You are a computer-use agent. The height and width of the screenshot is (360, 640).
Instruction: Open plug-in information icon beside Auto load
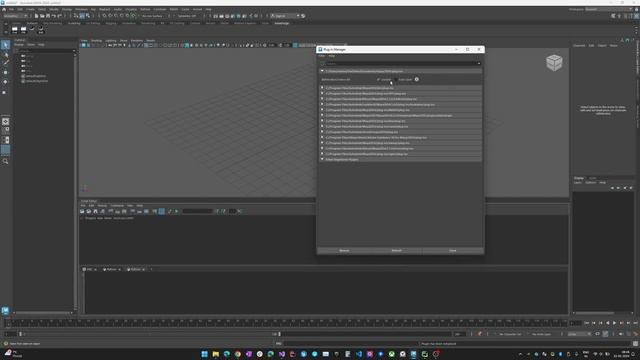pos(417,79)
